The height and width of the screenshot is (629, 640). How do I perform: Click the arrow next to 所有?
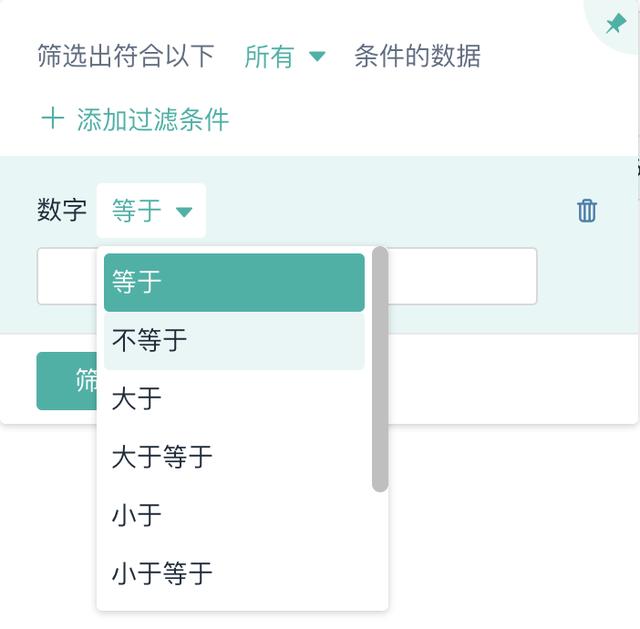click(317, 57)
